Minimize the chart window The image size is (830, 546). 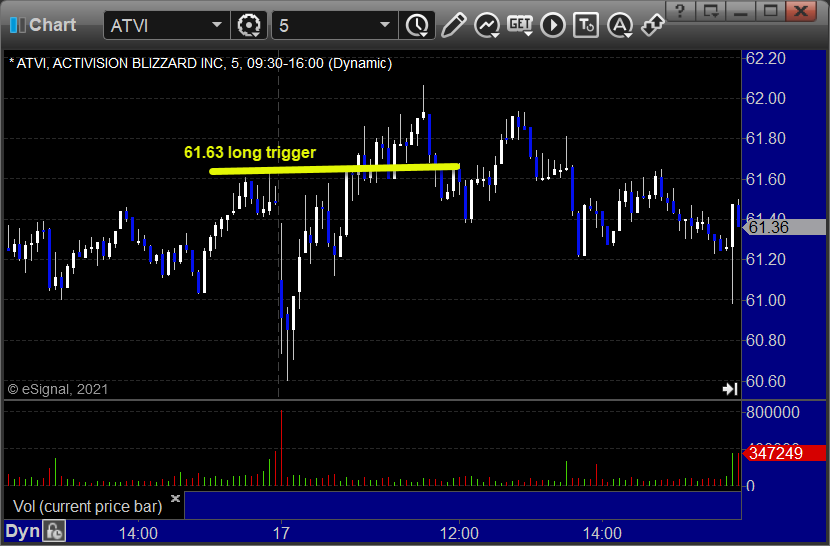point(741,11)
